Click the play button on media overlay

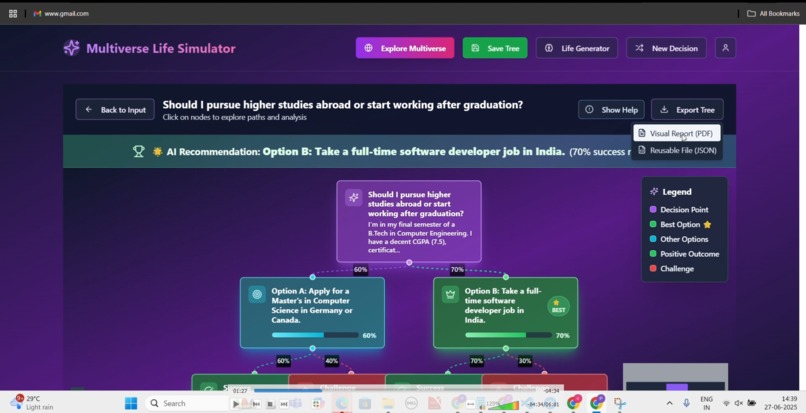[x=237, y=404]
